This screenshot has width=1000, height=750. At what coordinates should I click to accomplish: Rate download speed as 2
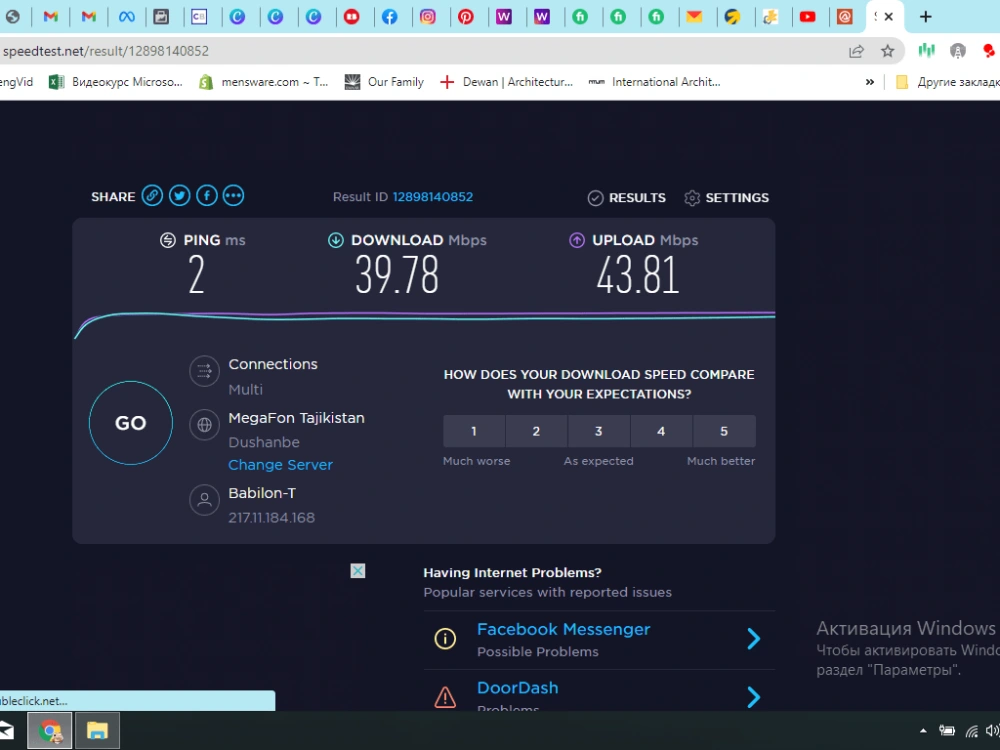[536, 431]
